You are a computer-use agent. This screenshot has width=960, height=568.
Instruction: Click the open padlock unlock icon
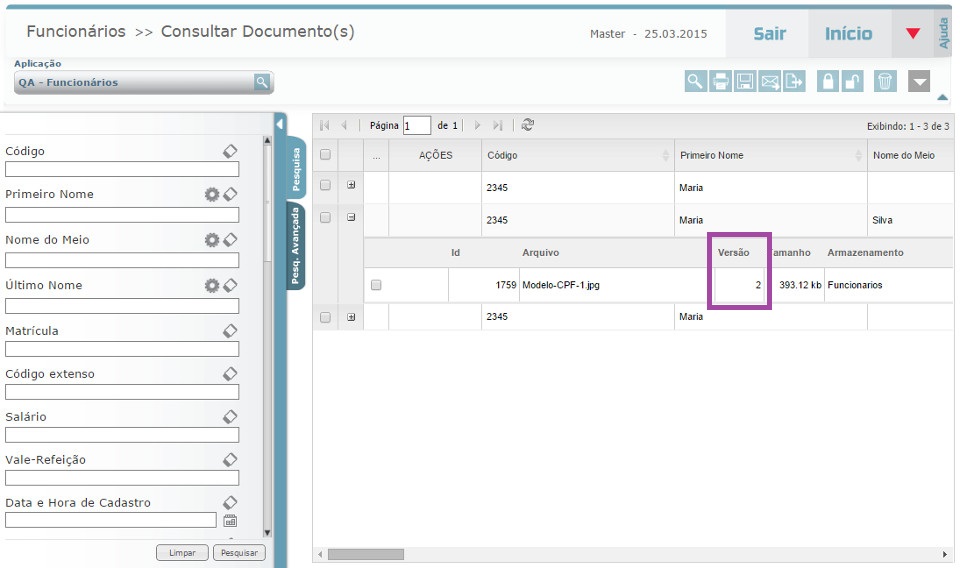tap(852, 82)
